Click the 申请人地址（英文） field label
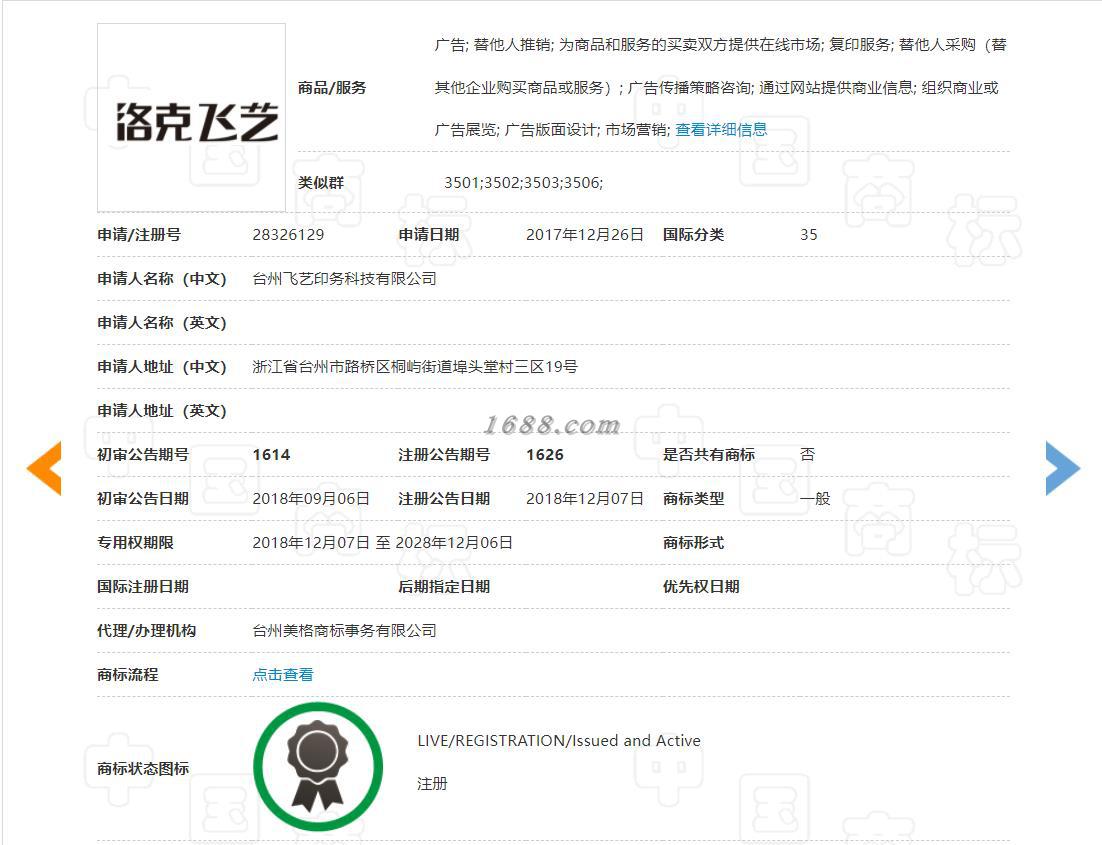Screen dimensions: 1102x845 point(162,411)
